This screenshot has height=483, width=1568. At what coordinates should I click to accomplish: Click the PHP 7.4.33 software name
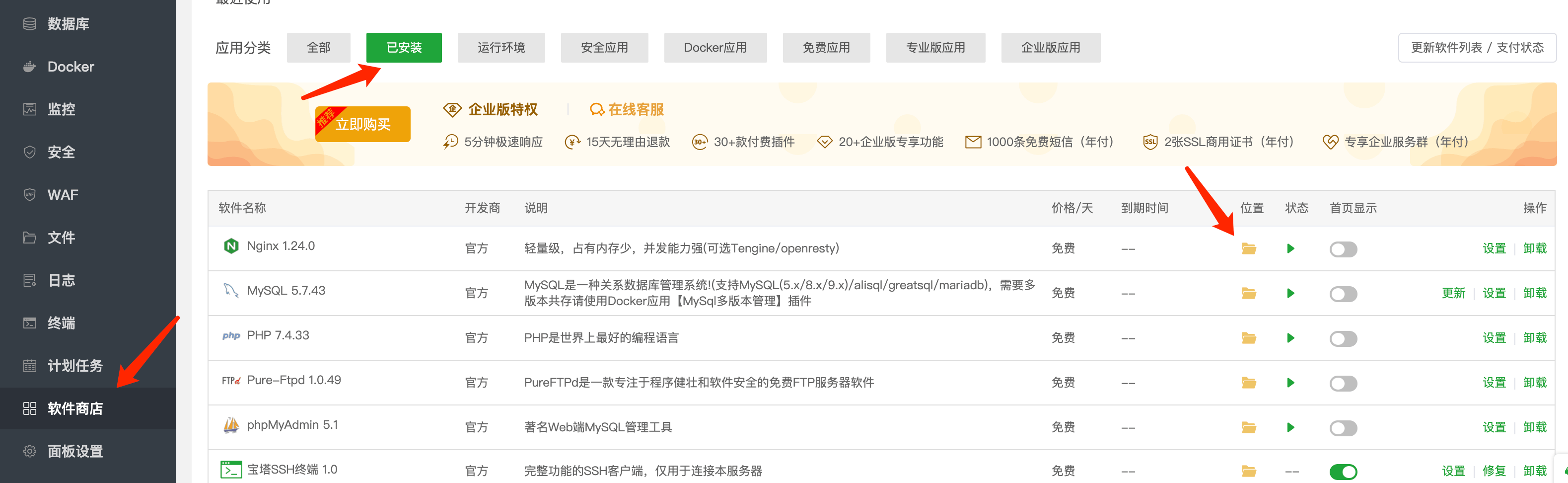point(278,335)
